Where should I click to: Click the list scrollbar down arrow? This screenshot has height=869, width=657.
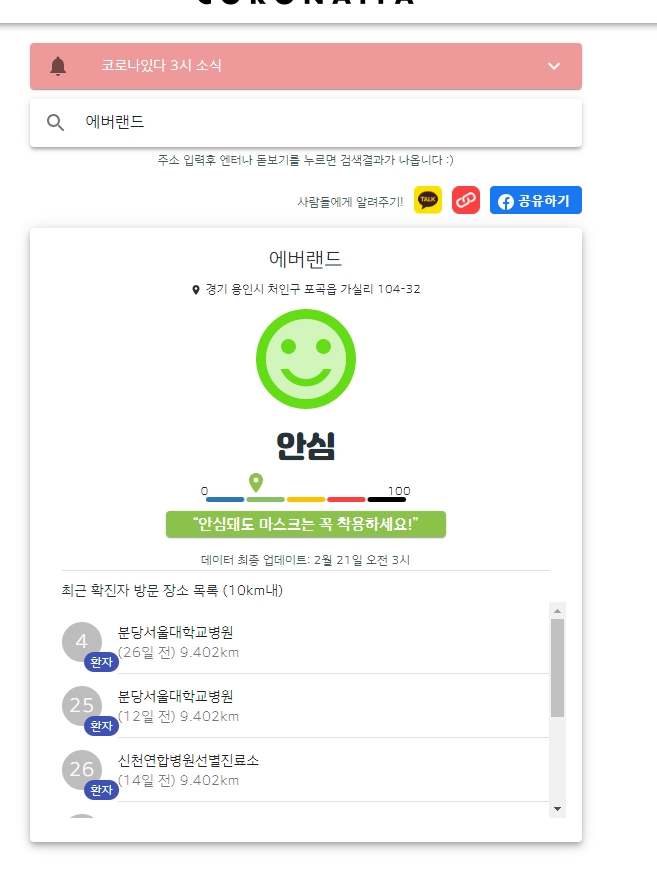(557, 809)
